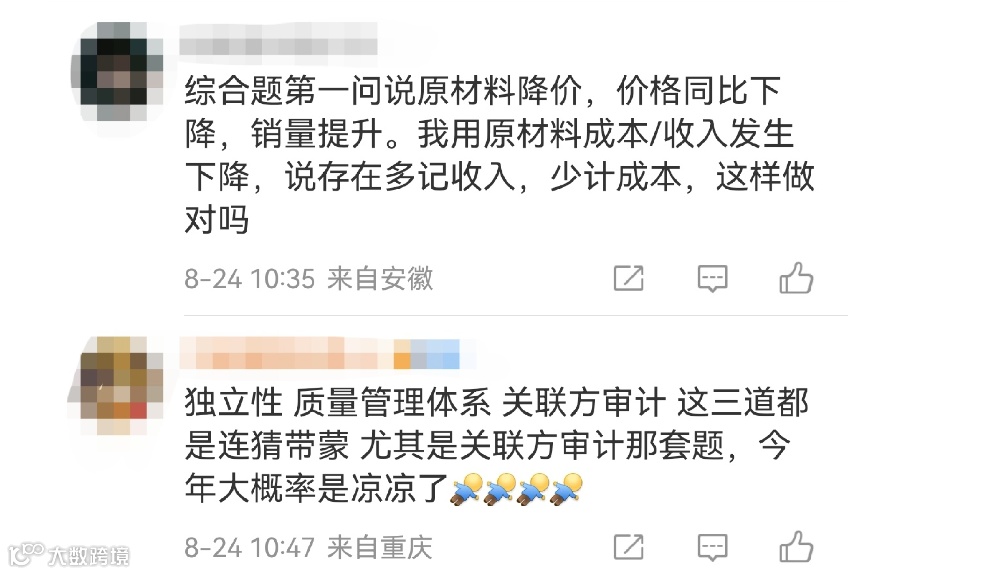
Task: Reply to the 8-24 10:35 comment
Action: point(712,278)
